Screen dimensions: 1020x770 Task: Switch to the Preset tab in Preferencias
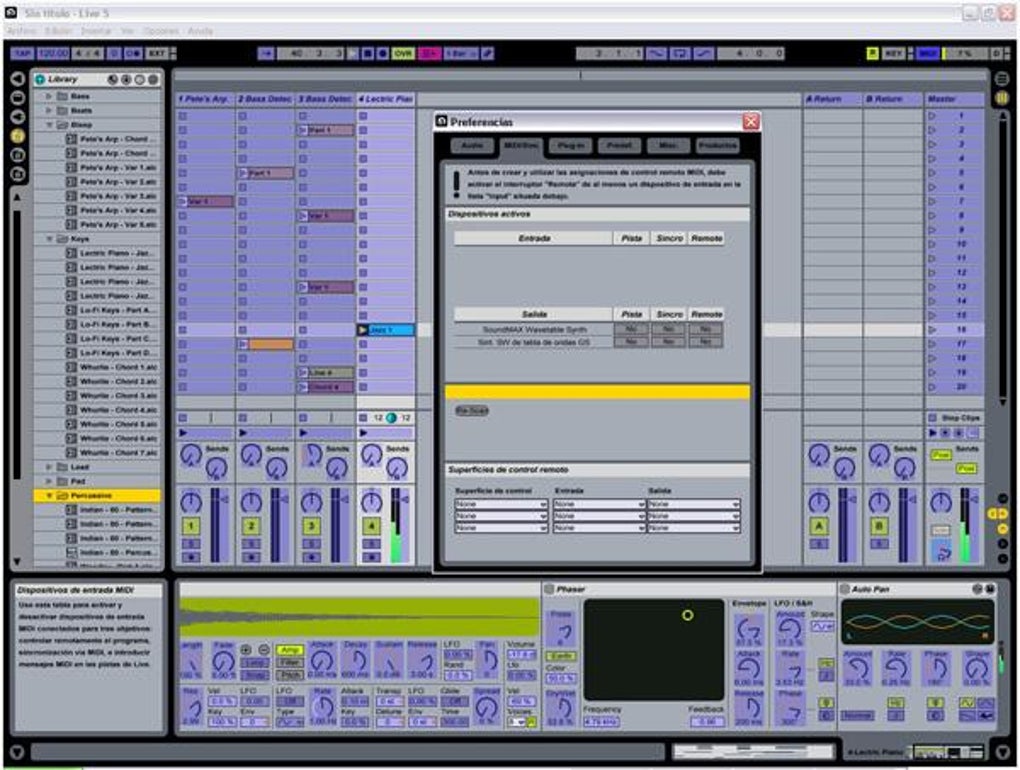point(619,146)
